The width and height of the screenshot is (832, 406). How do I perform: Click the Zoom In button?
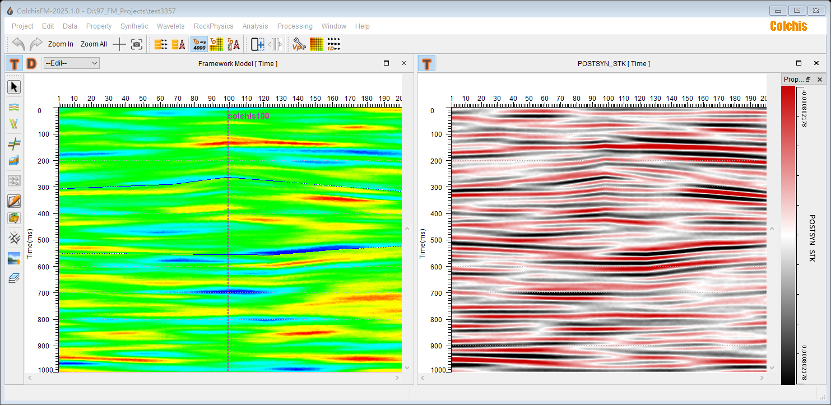point(60,44)
